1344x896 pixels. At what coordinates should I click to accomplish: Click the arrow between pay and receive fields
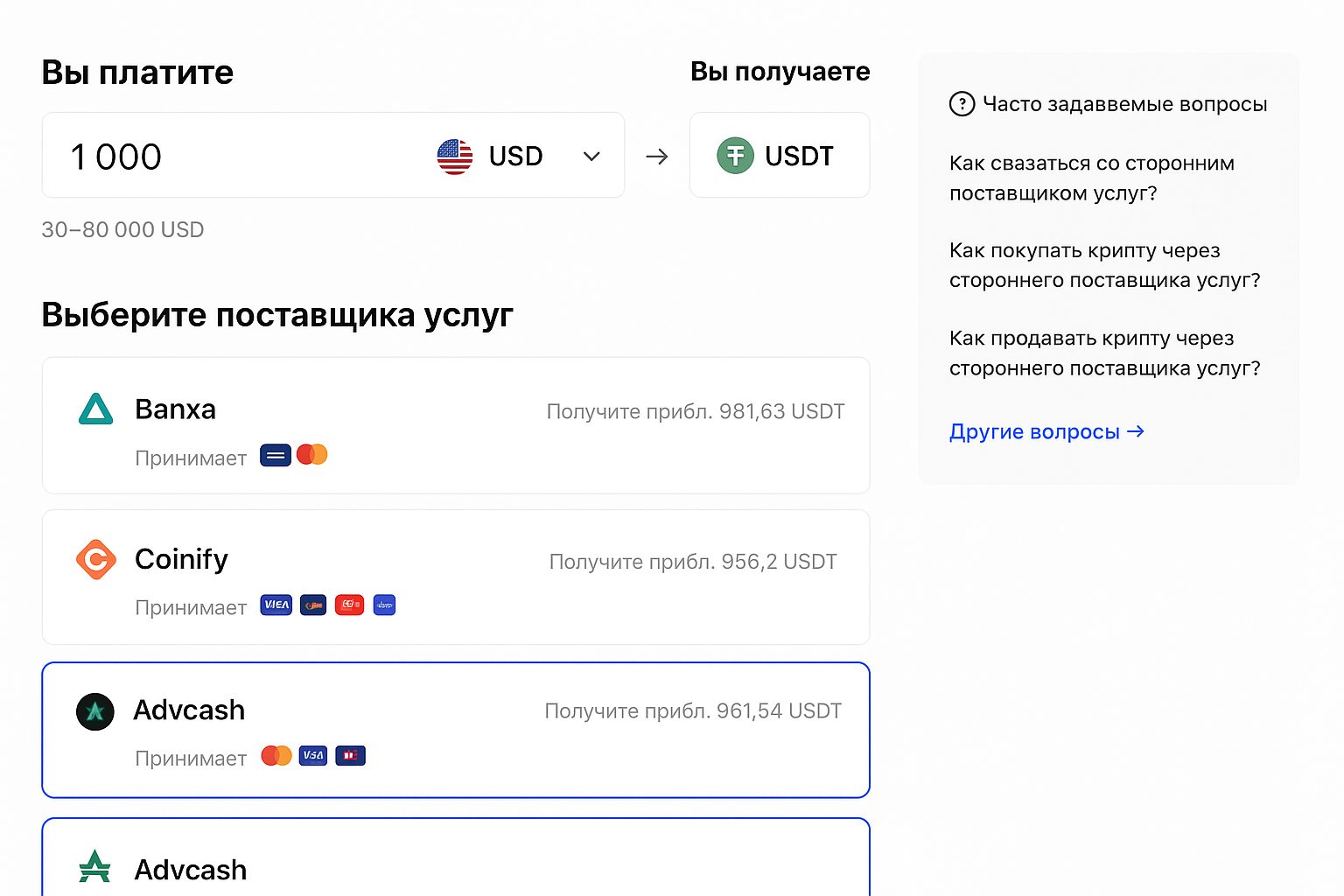(657, 157)
